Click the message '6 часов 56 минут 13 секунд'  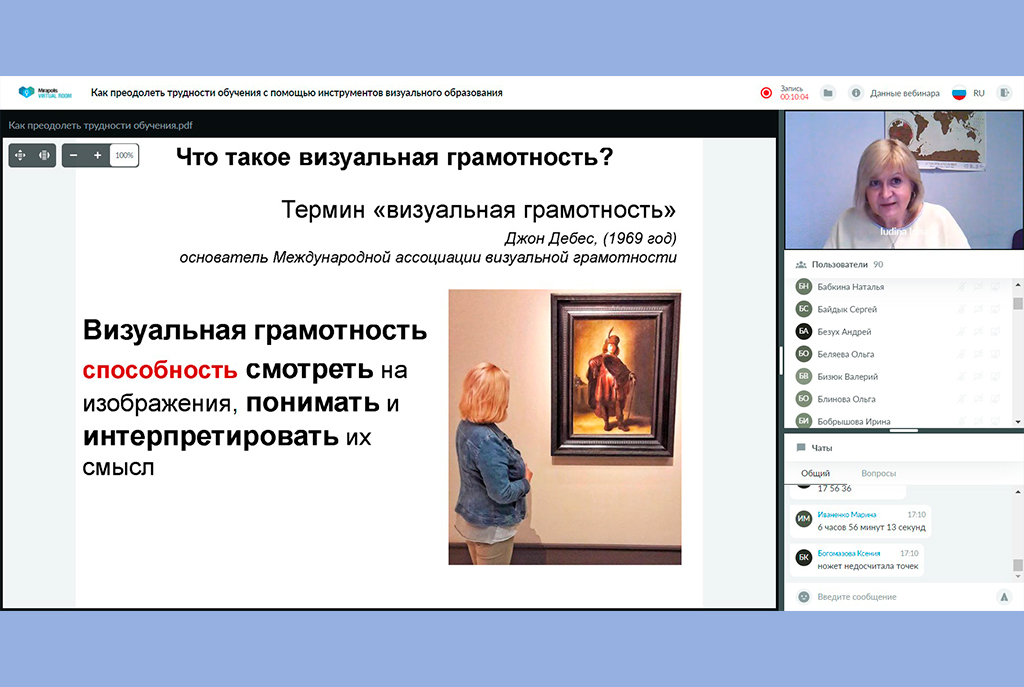[871, 527]
